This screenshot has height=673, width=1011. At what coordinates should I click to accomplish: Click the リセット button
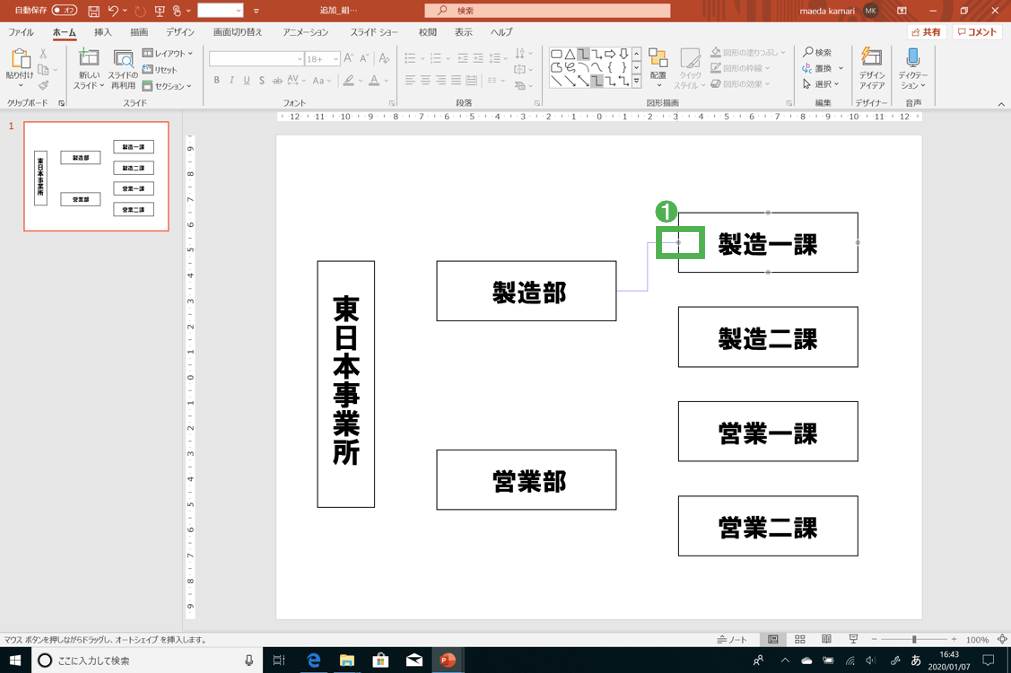pyautogui.click(x=159, y=70)
